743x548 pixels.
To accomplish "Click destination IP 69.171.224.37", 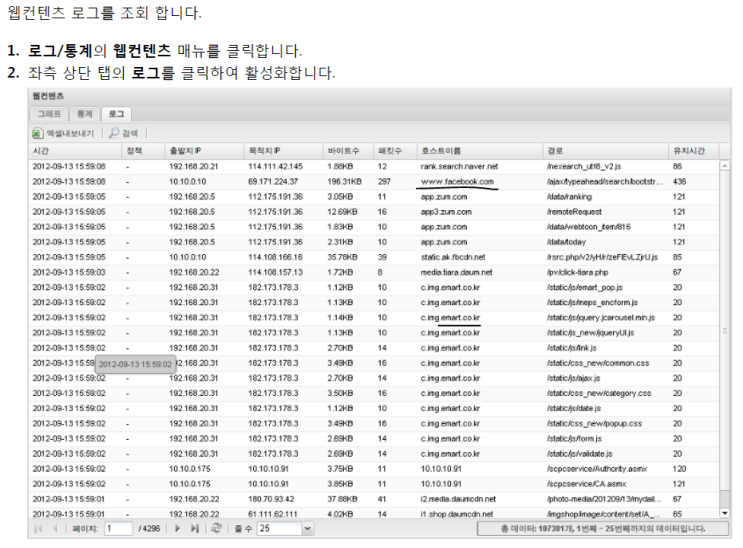I will coord(273,182).
